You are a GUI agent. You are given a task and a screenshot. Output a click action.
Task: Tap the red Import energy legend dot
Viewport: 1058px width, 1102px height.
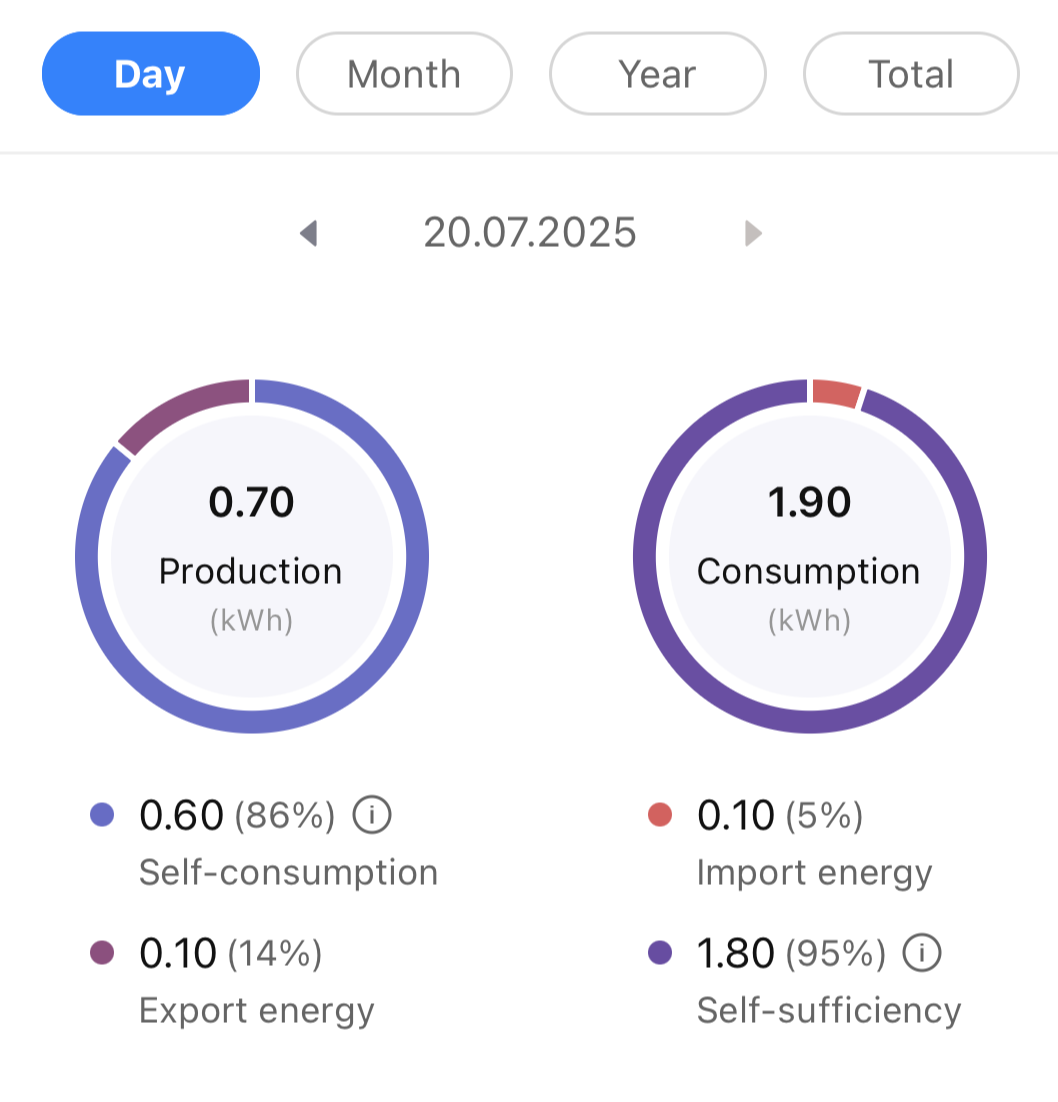[x=659, y=815]
